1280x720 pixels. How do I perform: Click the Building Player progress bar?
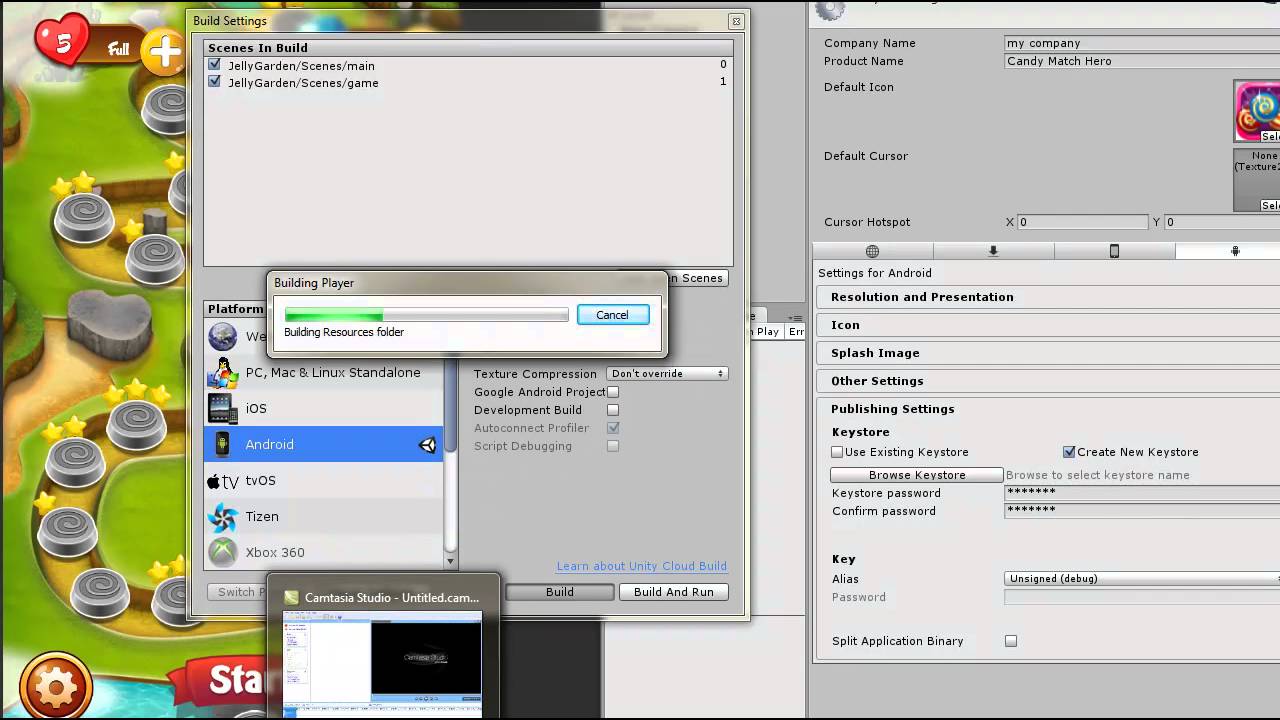click(427, 315)
